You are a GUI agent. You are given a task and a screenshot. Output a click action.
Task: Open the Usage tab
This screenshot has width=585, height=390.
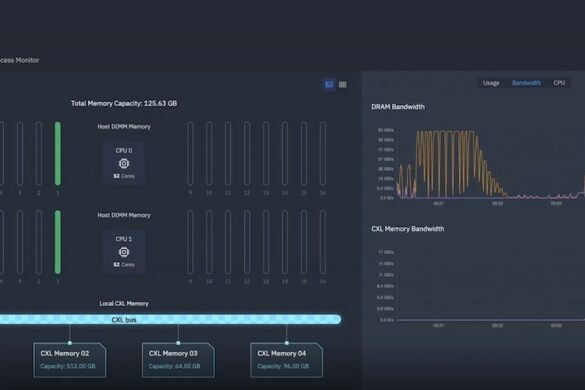tap(491, 83)
